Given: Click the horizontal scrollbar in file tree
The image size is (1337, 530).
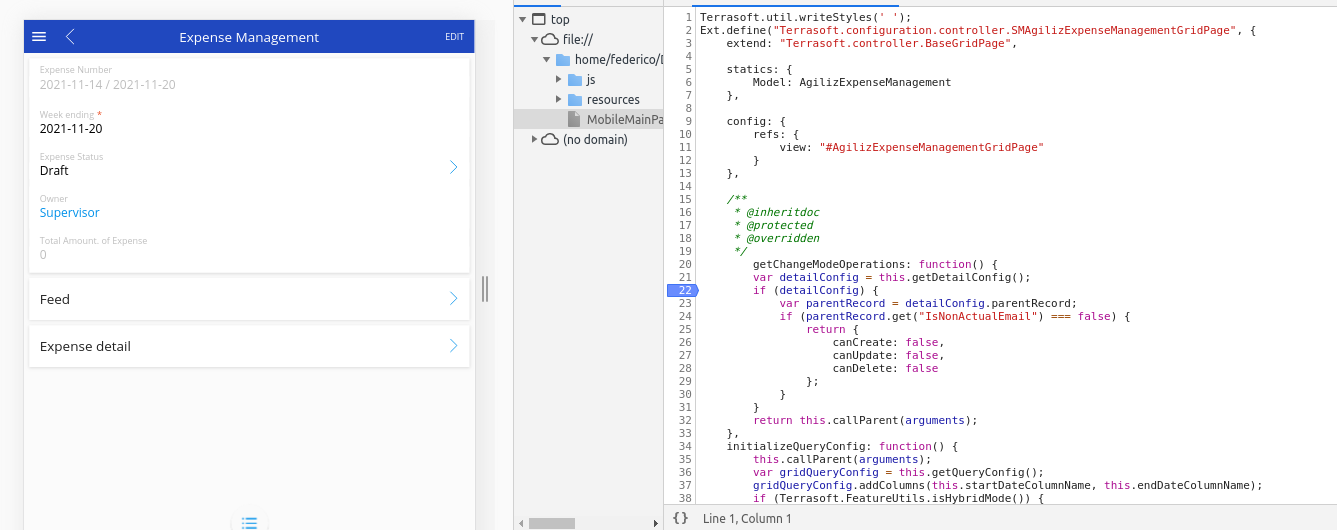Looking at the screenshot, I should click(552, 523).
